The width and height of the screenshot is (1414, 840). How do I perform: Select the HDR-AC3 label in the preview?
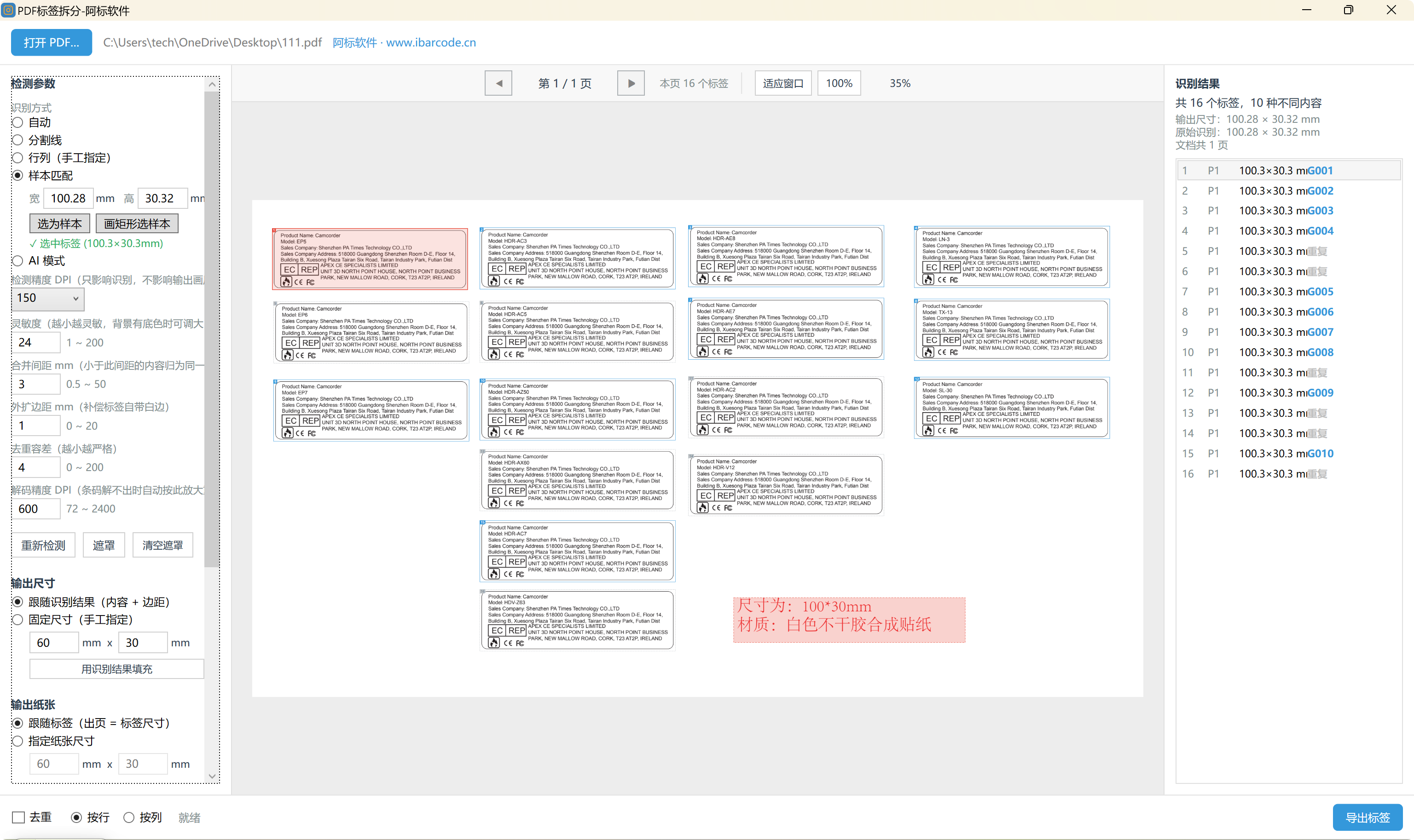578,258
